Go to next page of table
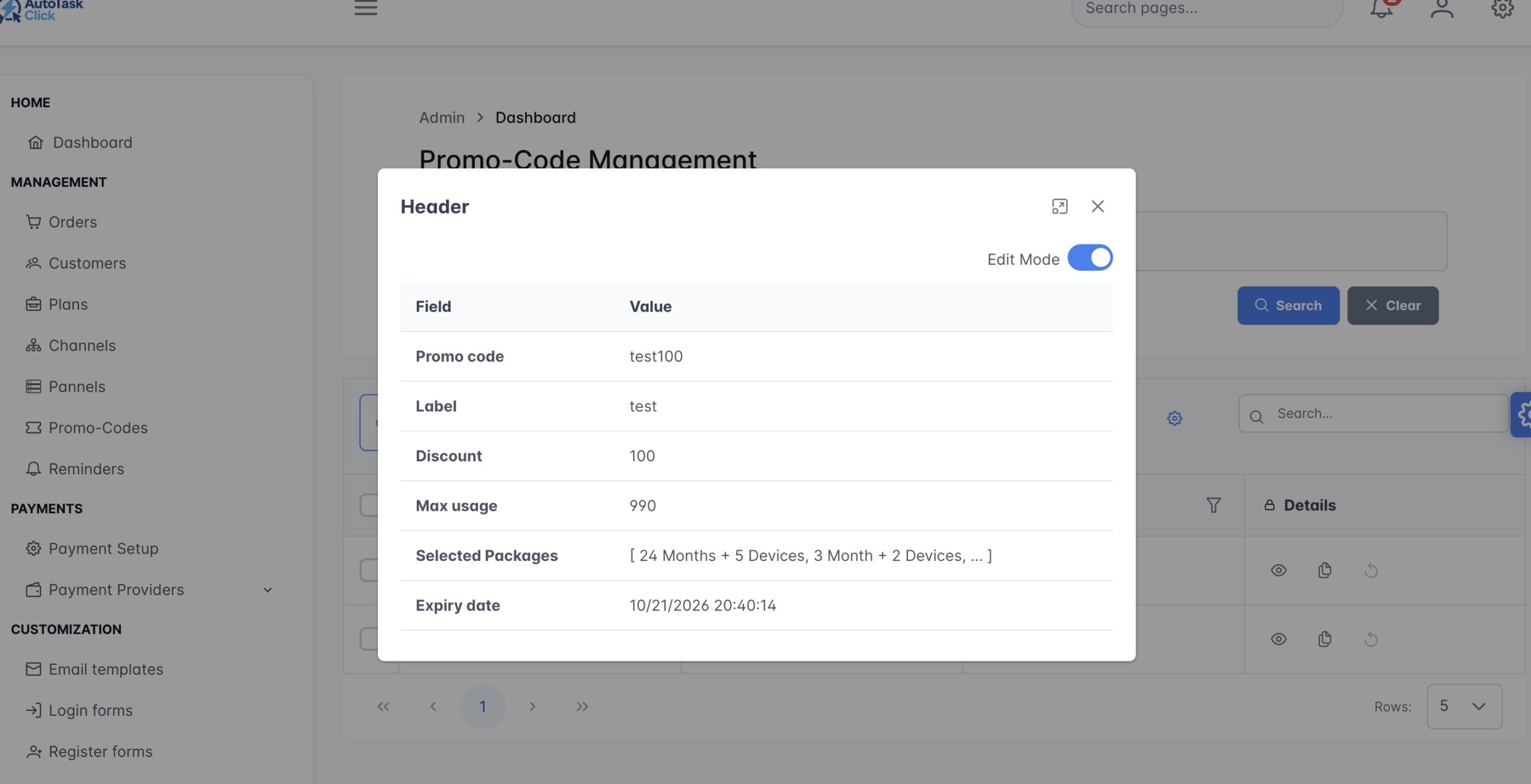The width and height of the screenshot is (1531, 784). coord(532,707)
